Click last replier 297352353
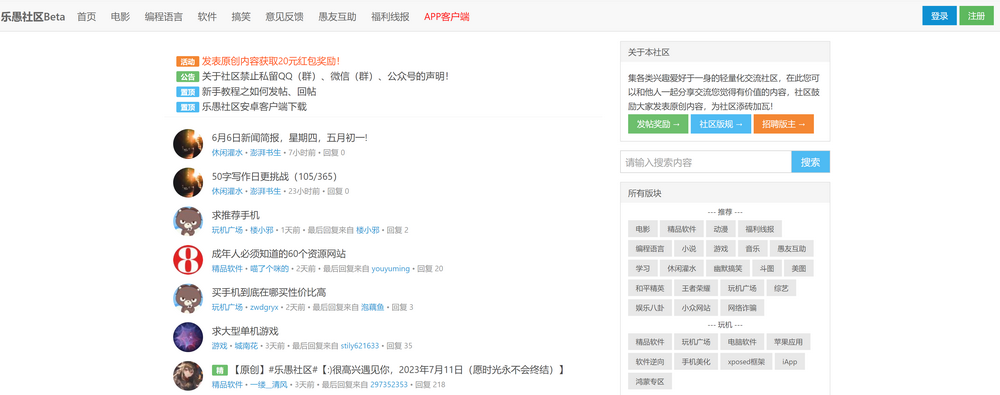 [389, 385]
